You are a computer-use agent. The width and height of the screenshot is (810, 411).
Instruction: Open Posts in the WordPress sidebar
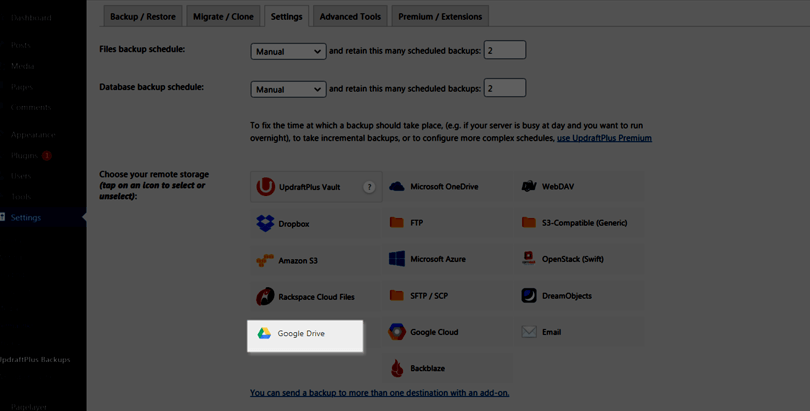pyautogui.click(x=21, y=45)
